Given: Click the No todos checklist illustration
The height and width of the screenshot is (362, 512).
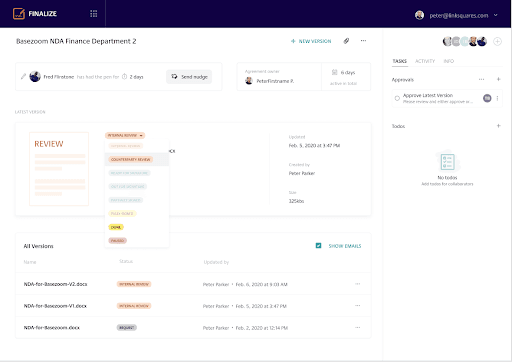Looking at the screenshot, I should click(447, 162).
